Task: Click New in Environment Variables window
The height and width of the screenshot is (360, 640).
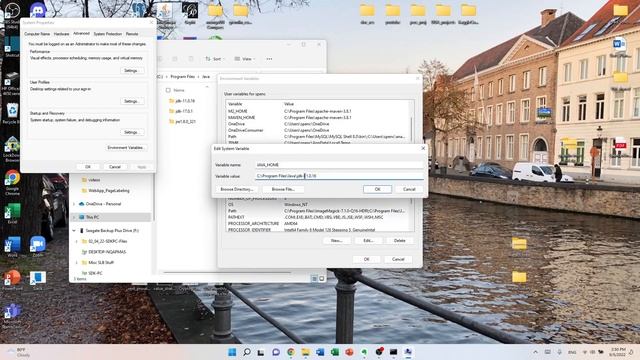Action: click(336, 240)
